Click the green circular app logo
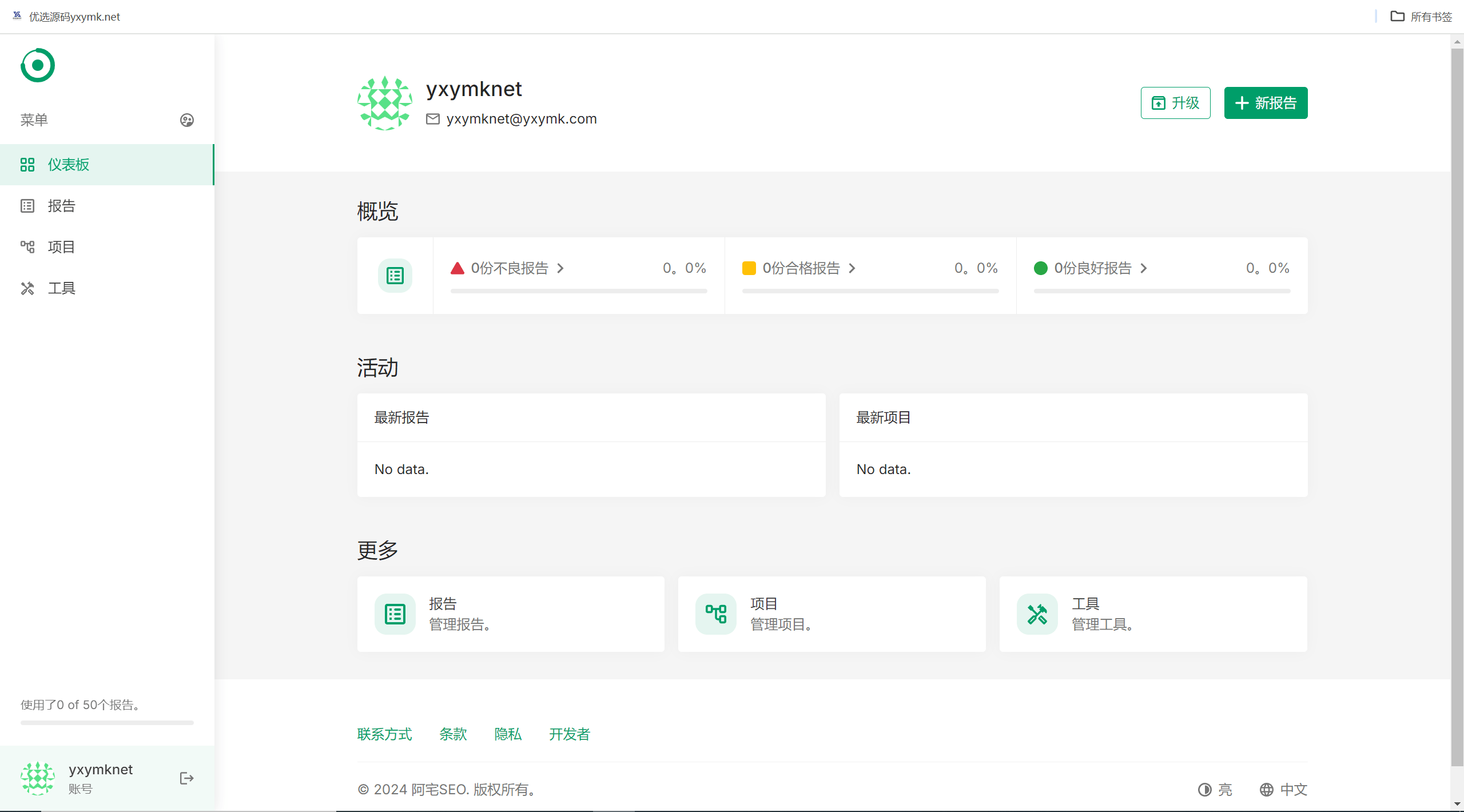 (38, 65)
